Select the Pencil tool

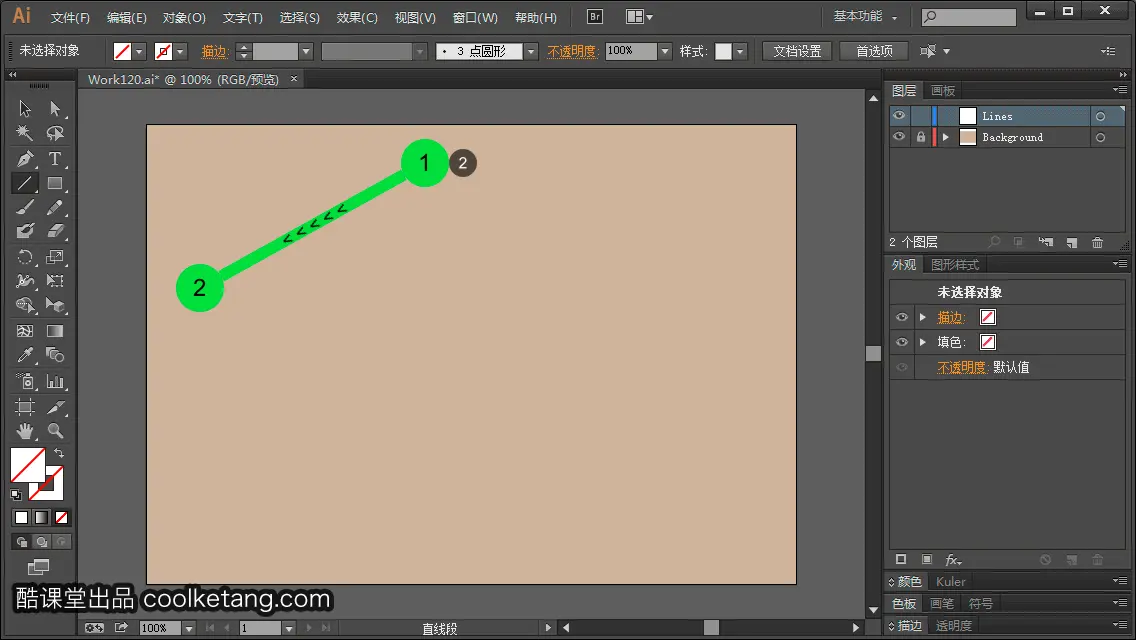click(55, 208)
